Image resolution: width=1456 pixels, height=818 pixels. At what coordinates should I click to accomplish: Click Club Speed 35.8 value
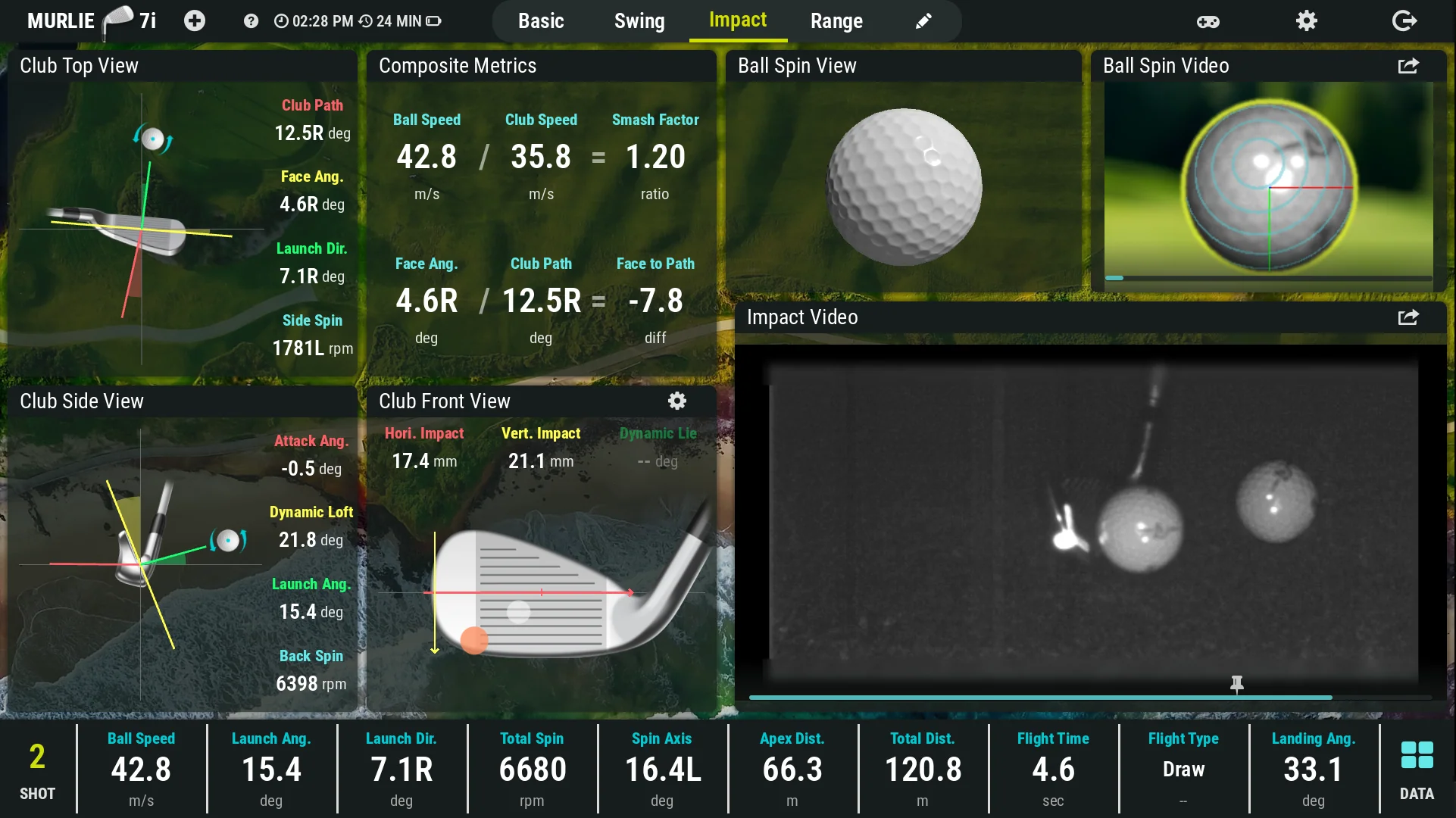[x=541, y=157]
